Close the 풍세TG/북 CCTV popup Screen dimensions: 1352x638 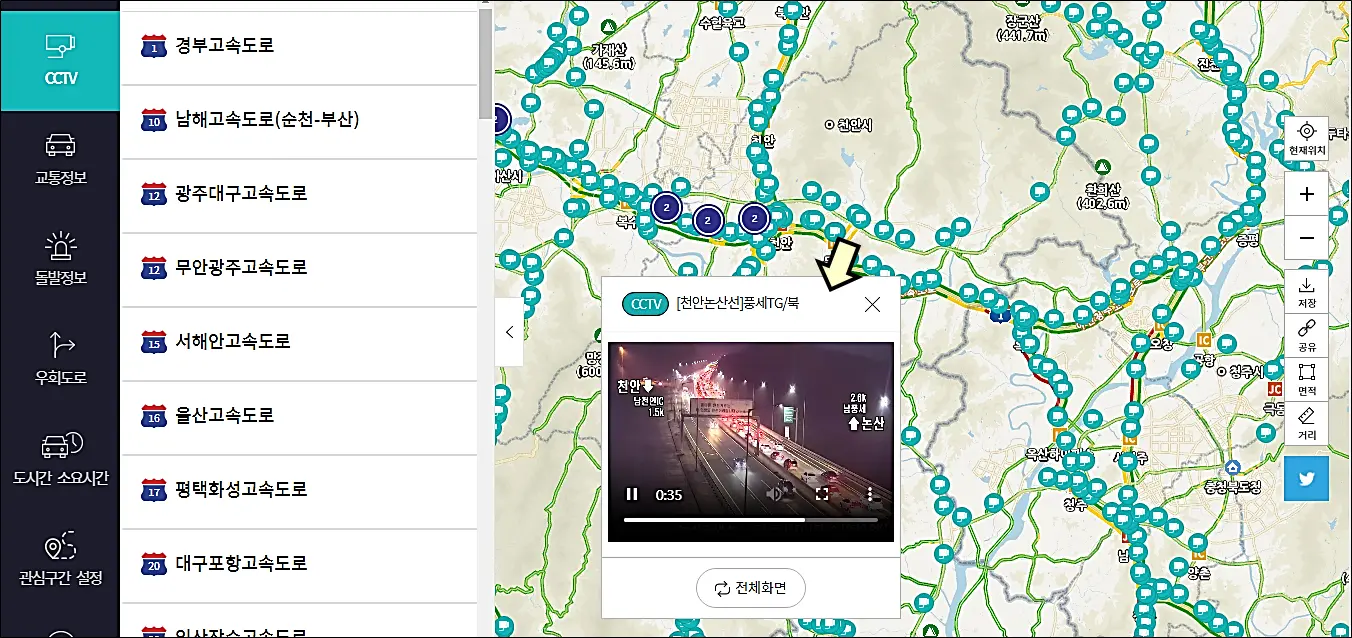(x=871, y=303)
